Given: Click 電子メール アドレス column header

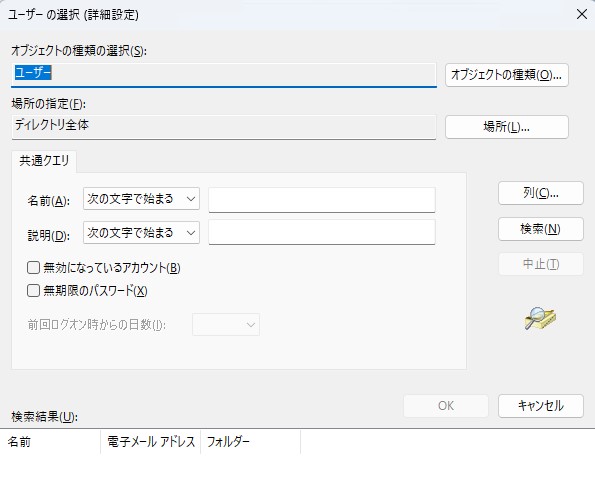Looking at the screenshot, I should tap(151, 442).
